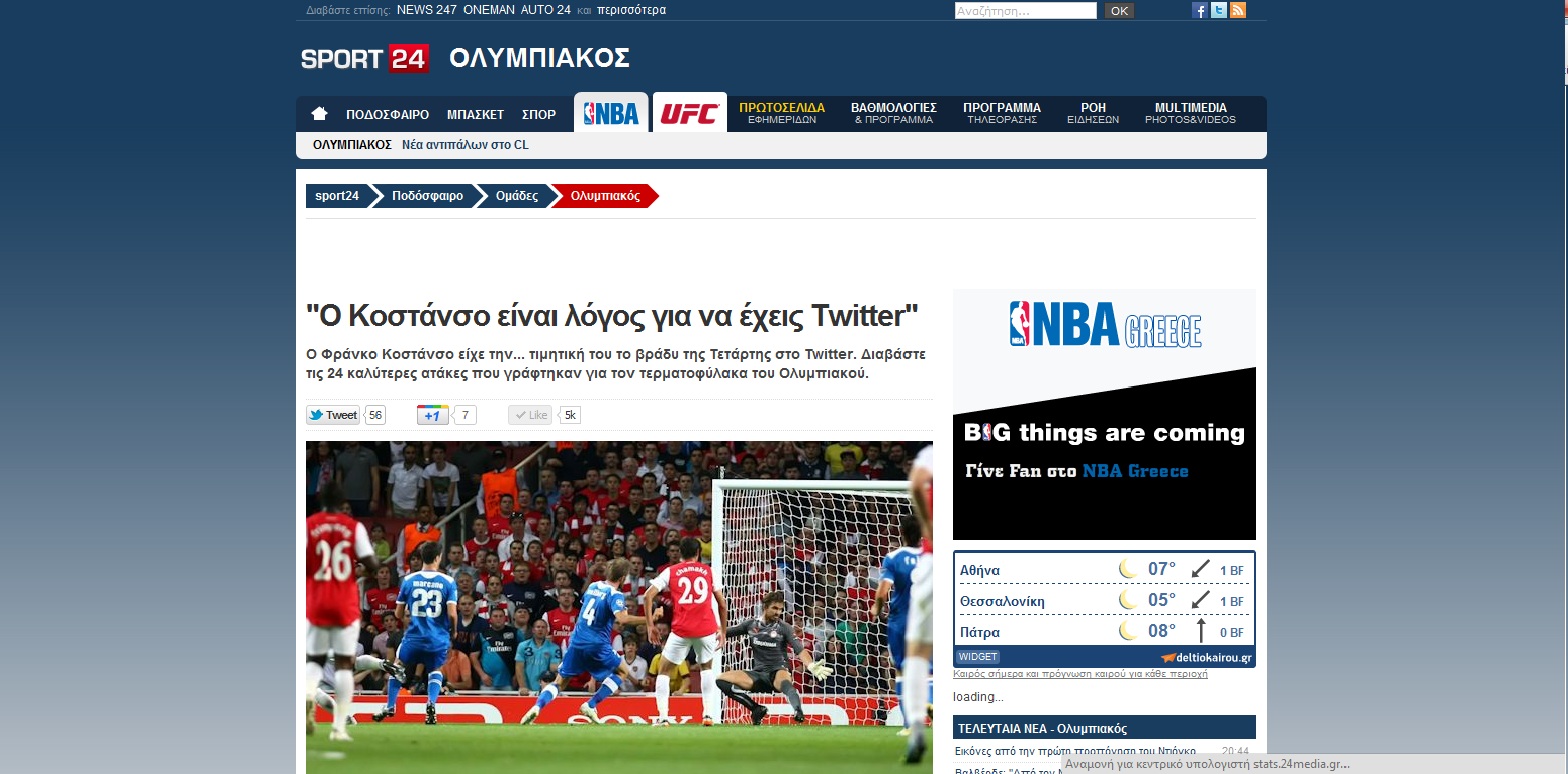The width and height of the screenshot is (1568, 774).
Task: Open ΠΡΩΤΟΣΕΛΙΔΑ ΕΦΗΜΕΡΙΔΩΝ menu item
Action: point(782,113)
